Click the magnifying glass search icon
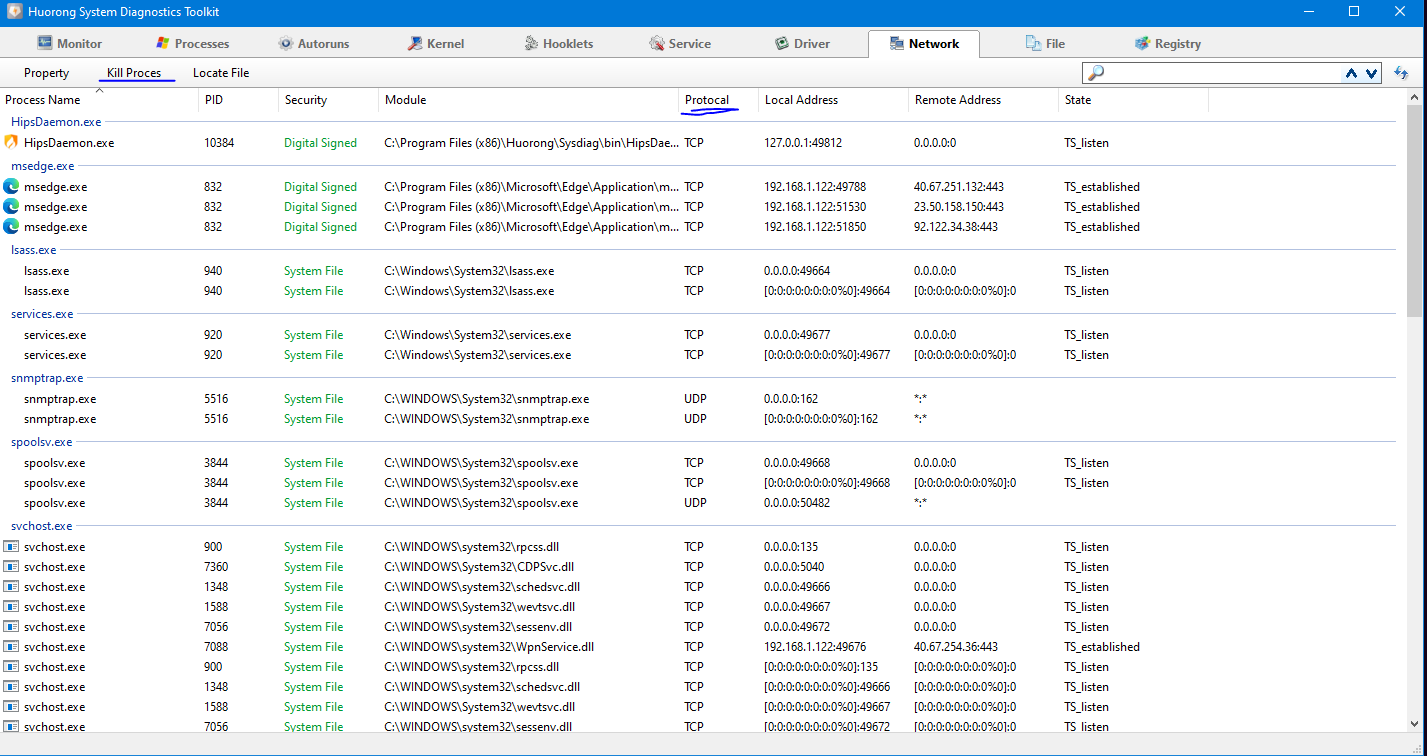Screen dimensions: 1427x756 pos(1096,73)
